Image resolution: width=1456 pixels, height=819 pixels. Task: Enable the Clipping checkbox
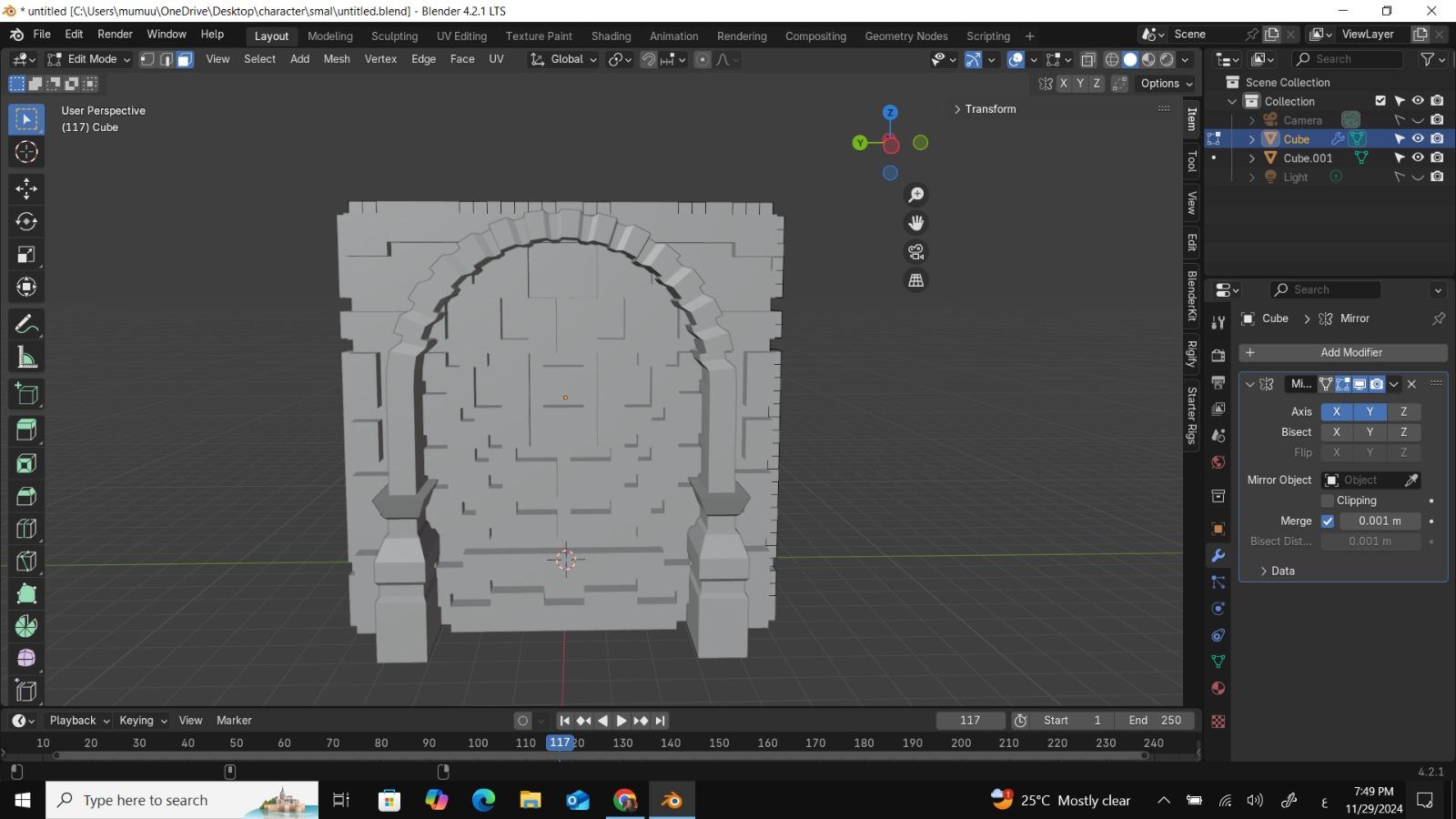pyautogui.click(x=1327, y=500)
